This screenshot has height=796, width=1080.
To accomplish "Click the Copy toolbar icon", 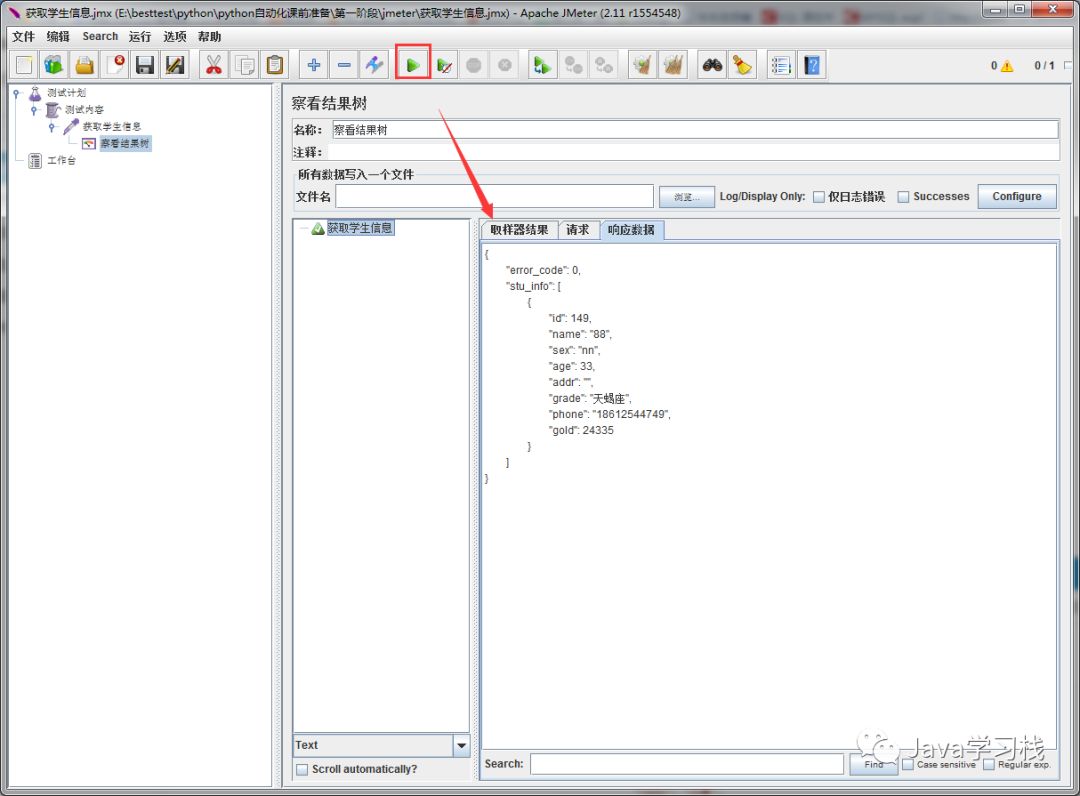I will click(x=245, y=65).
